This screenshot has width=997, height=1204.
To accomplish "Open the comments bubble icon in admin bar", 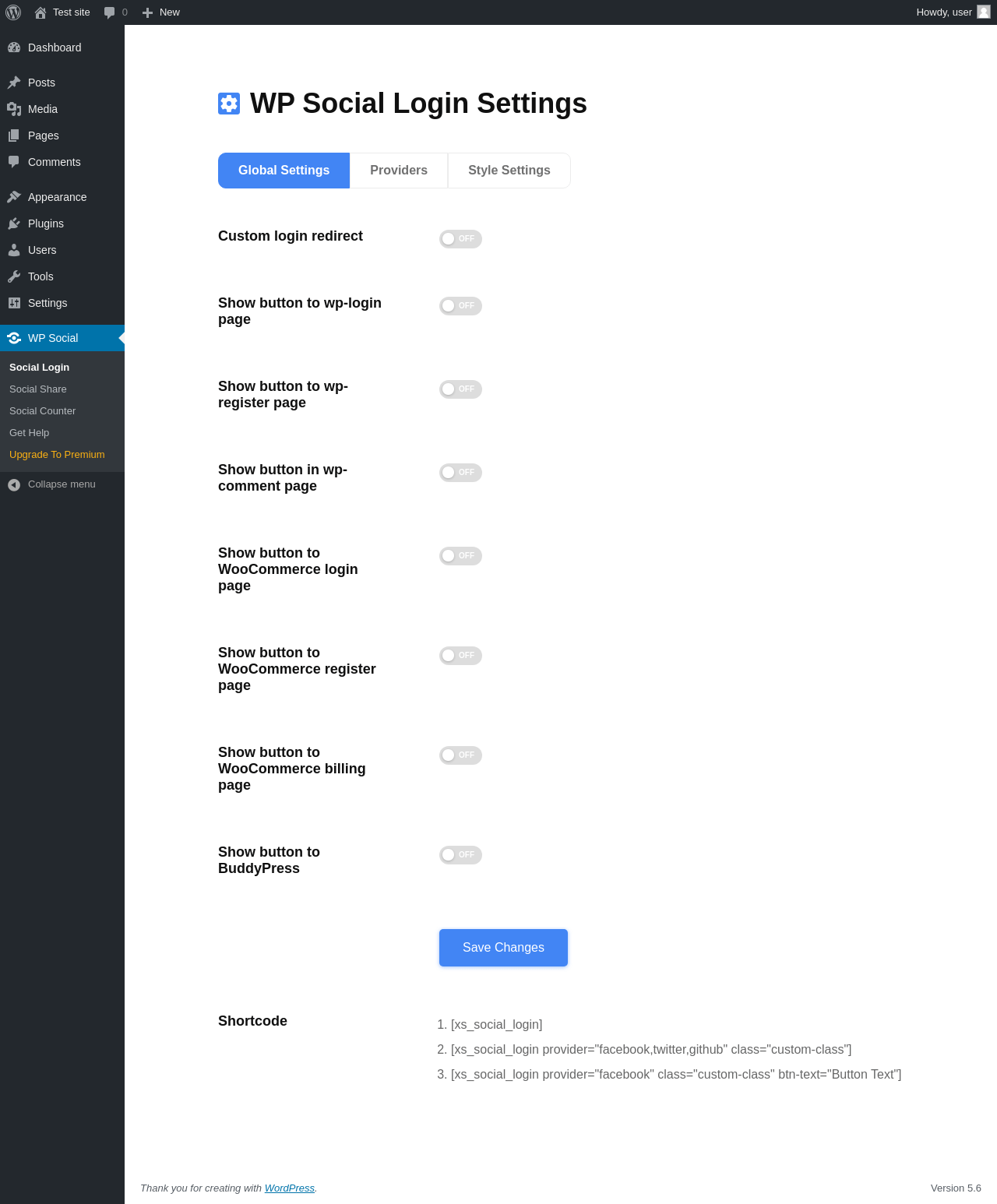I will [x=110, y=12].
